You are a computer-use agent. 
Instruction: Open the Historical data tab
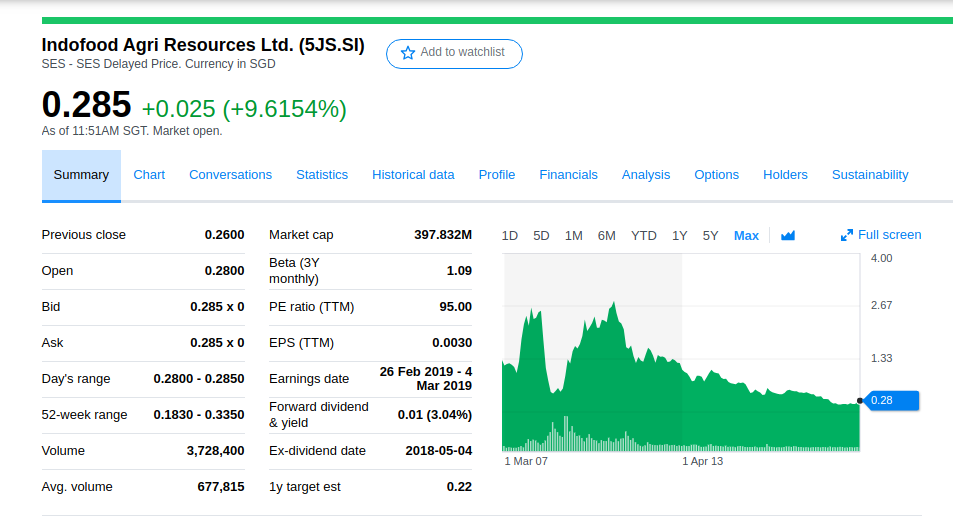[x=413, y=175]
